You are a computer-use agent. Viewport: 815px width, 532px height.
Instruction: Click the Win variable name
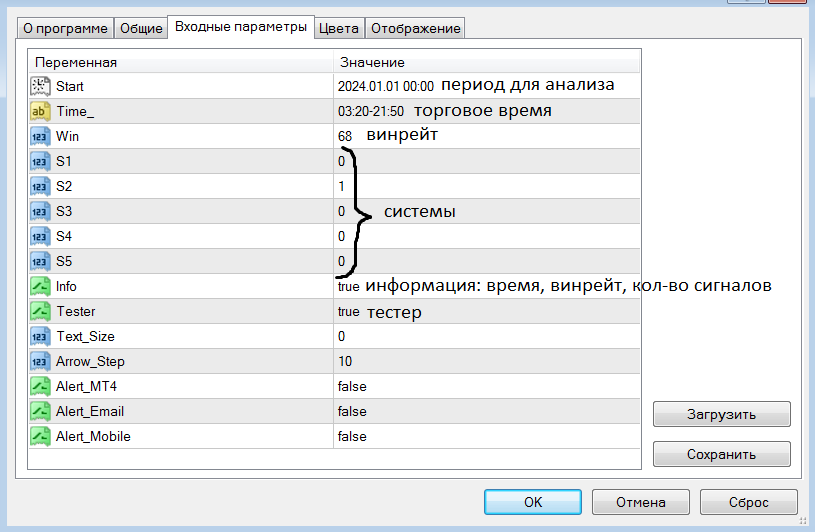point(68,136)
